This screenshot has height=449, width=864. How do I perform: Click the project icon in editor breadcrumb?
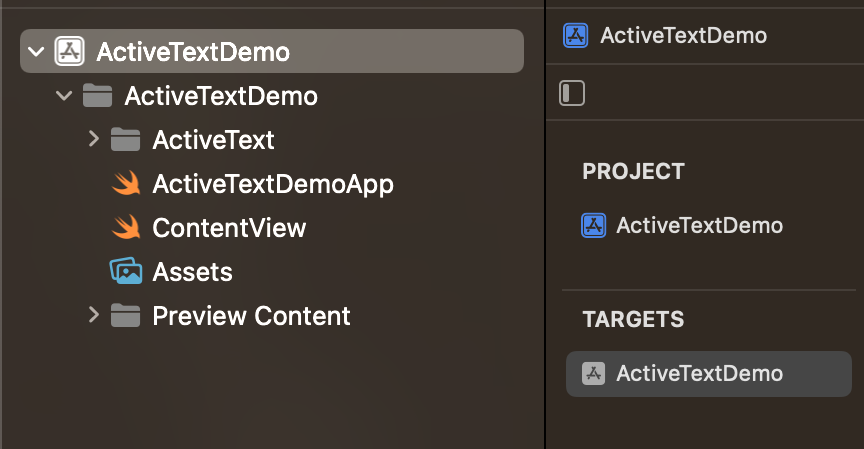coord(576,36)
